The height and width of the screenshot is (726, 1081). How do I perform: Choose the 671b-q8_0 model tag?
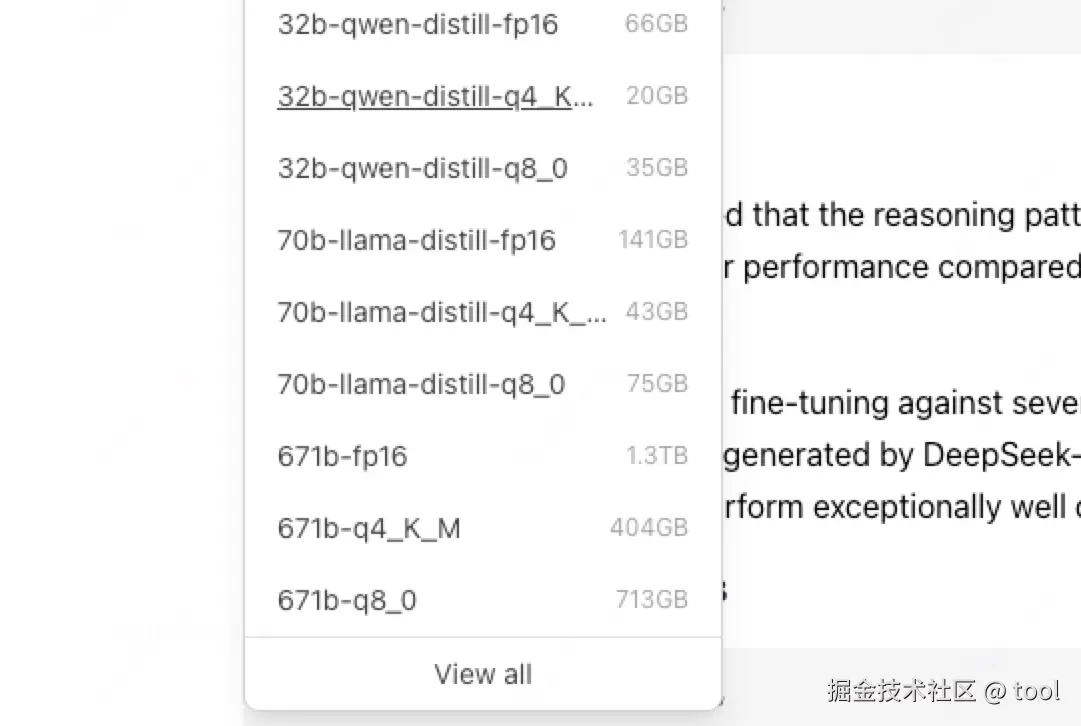click(x=347, y=600)
